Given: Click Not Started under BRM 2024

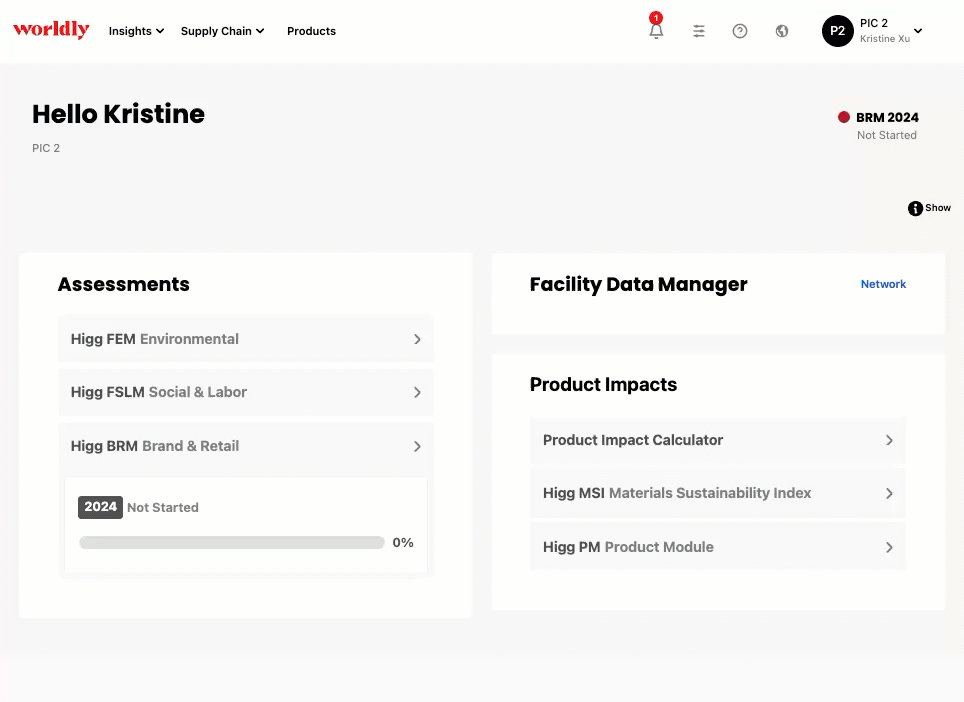Looking at the screenshot, I should tap(887, 135).
